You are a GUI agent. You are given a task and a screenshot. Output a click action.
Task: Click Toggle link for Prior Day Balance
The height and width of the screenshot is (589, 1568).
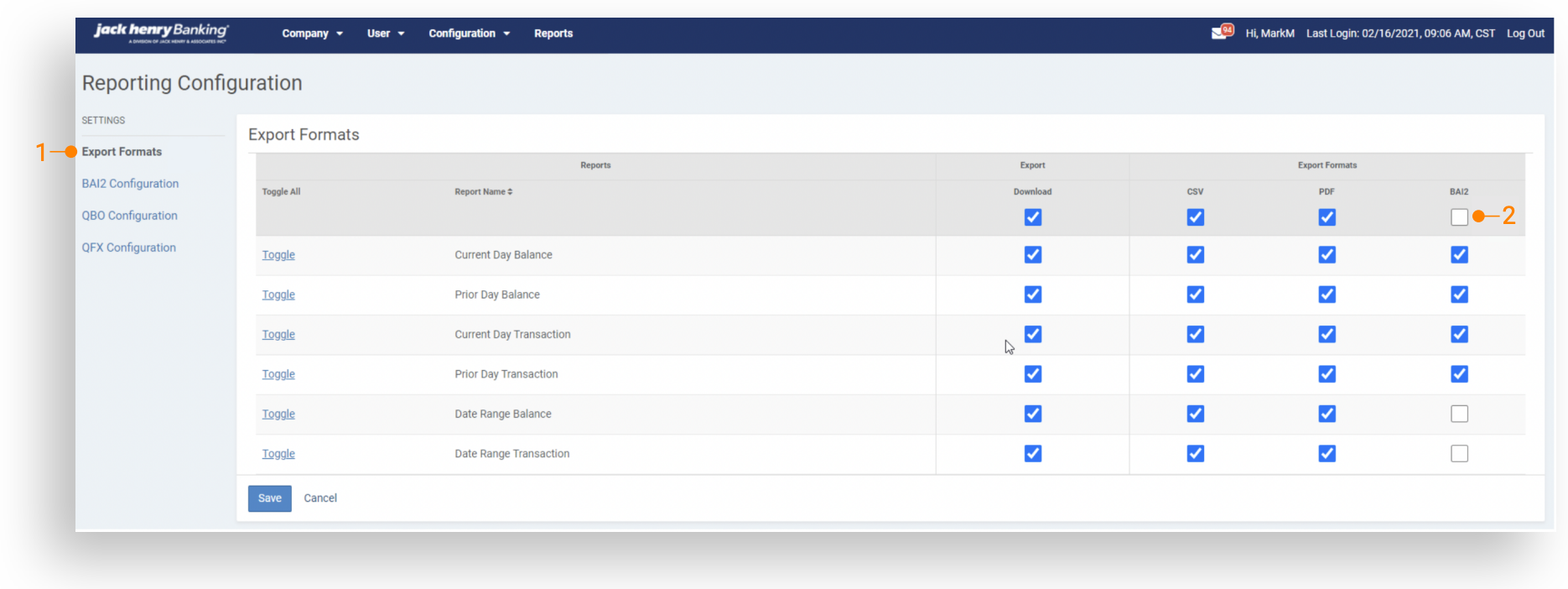pyautogui.click(x=278, y=294)
